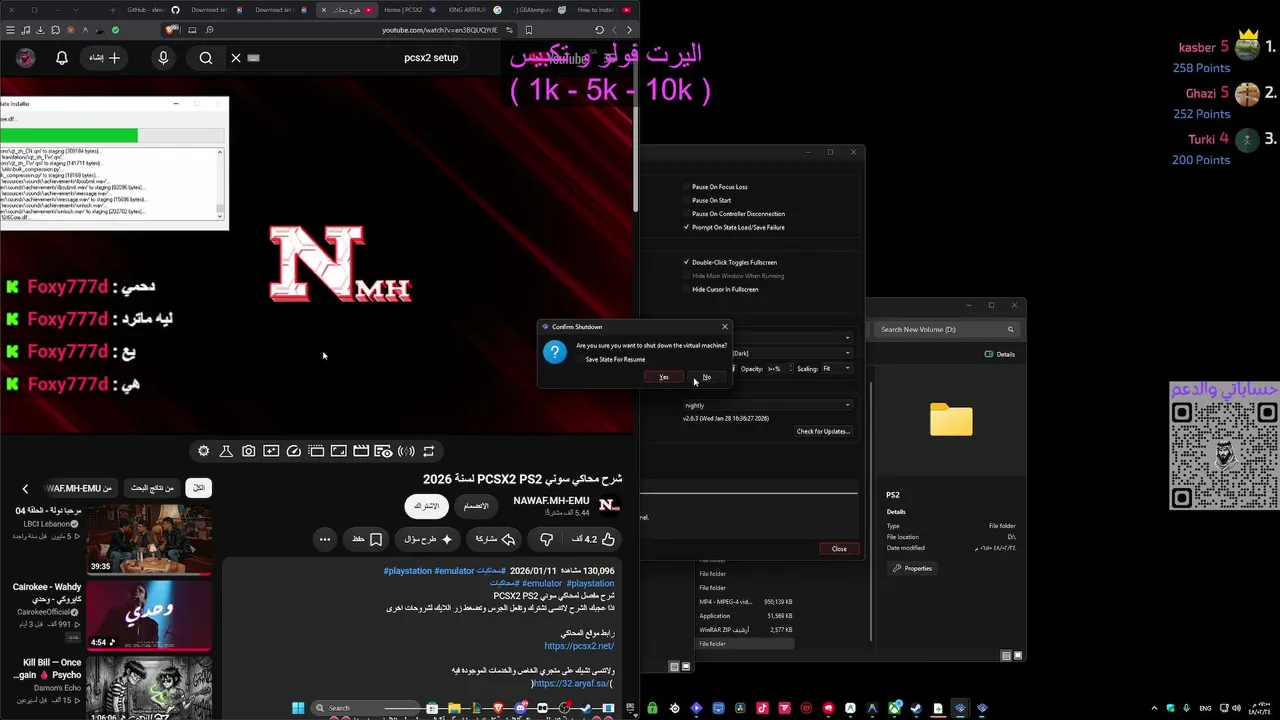Dislike the video with thumbs down
The height and width of the screenshot is (720, 1280).
546,539
